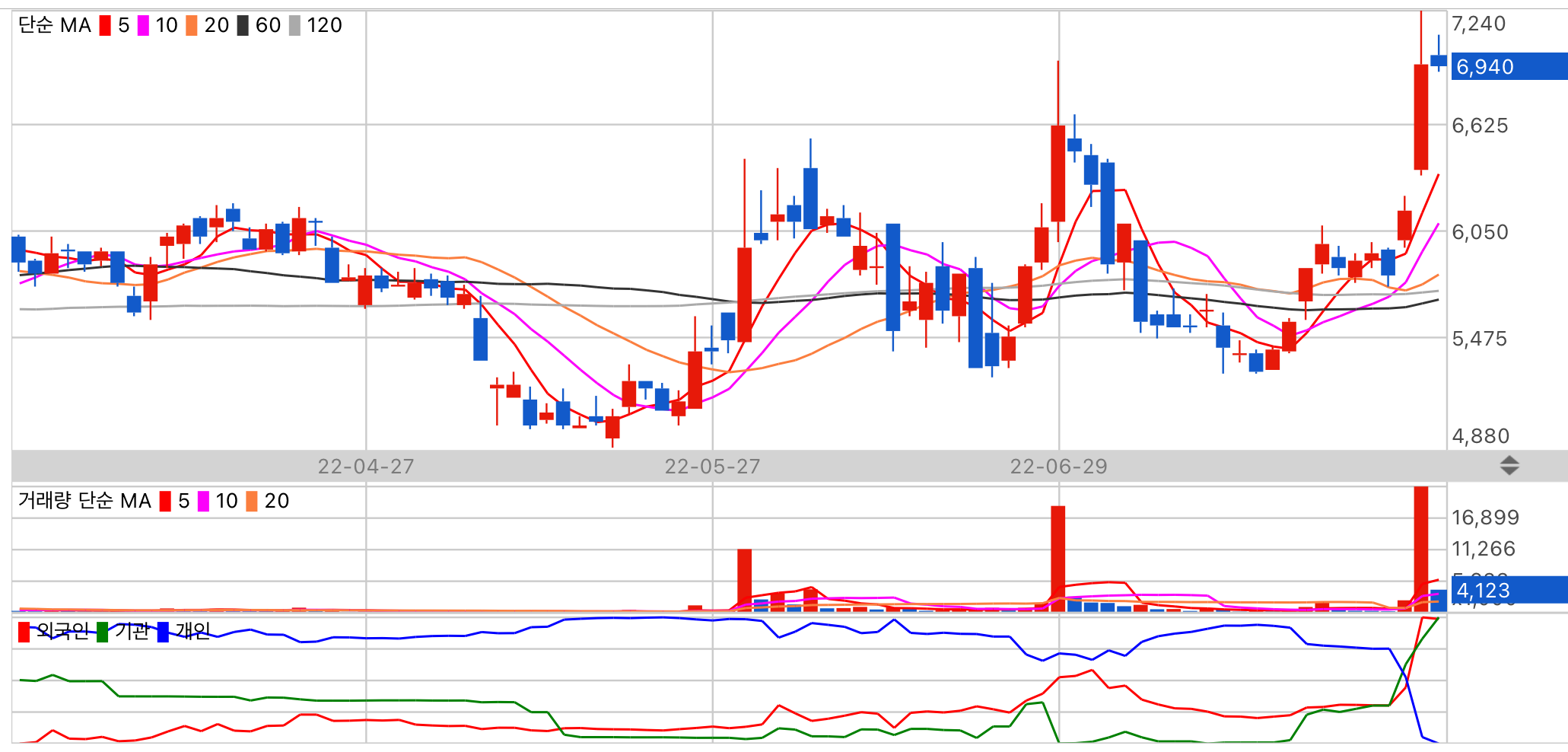Click the tall red candlestick near 22-06-29
This screenshot has height=752, width=1568.
[1058, 174]
